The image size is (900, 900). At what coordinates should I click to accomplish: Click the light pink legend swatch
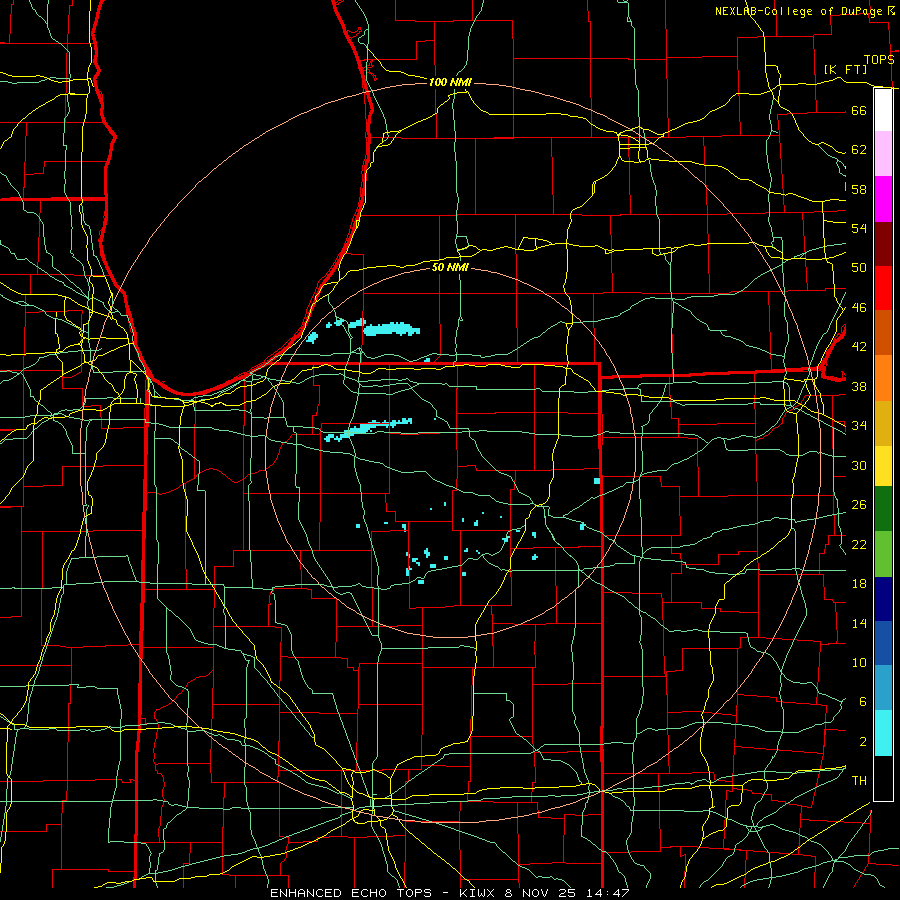point(883,154)
